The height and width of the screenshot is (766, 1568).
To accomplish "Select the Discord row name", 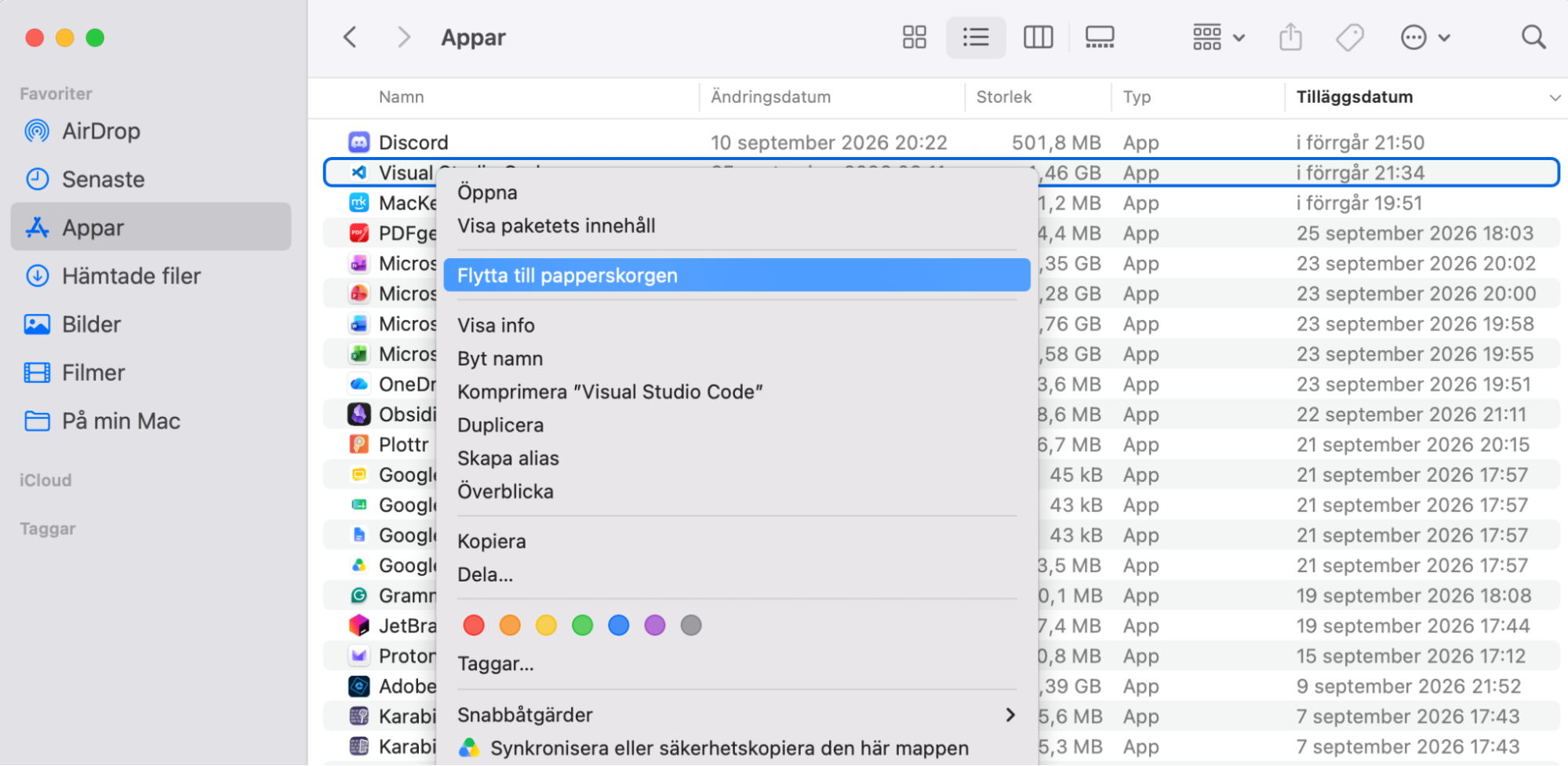I will pos(413,142).
